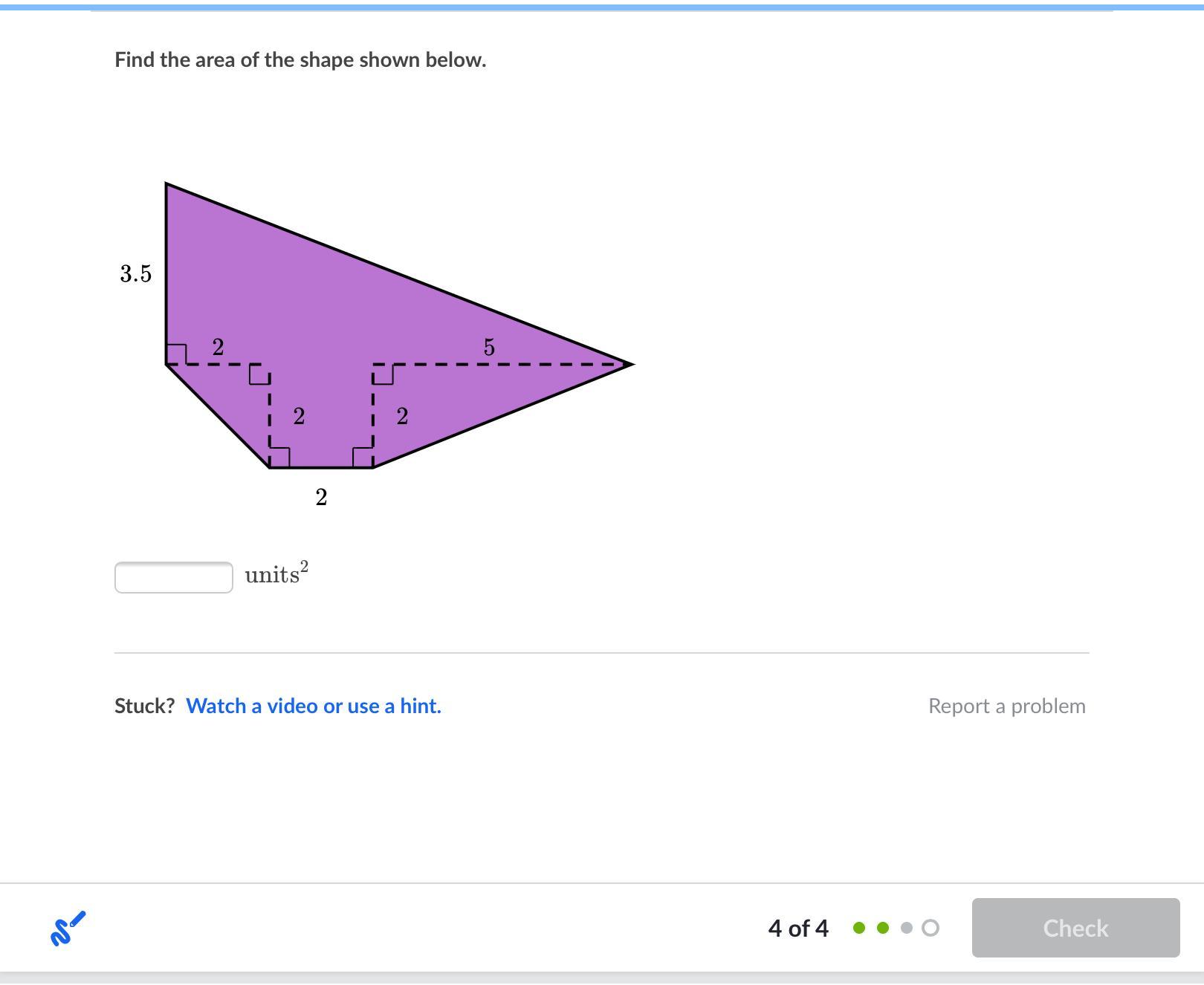Screen dimensions: 1204x985
Task: Click the 5 dashed segment label
Action: pos(489,347)
